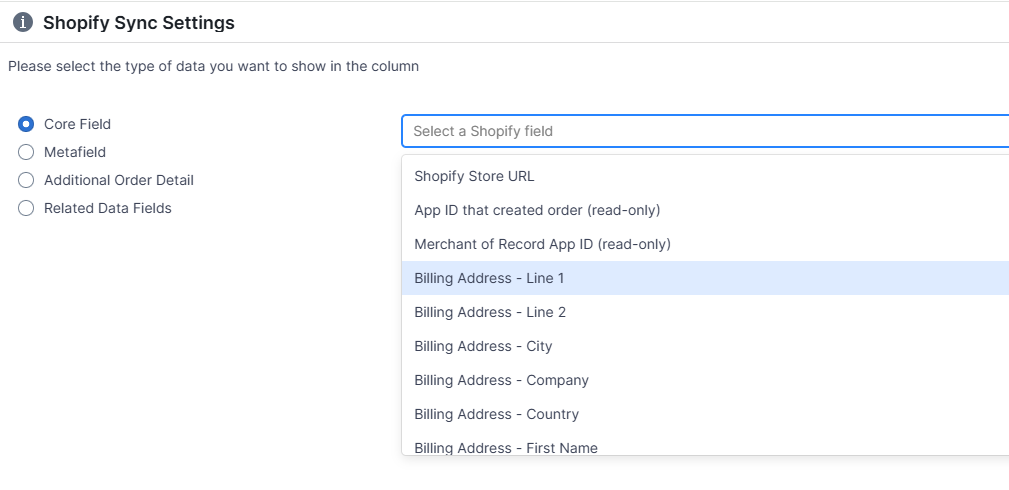Pick 'App ID that created order (read-only)'
The width and height of the screenshot is (1009, 490).
[705, 210]
